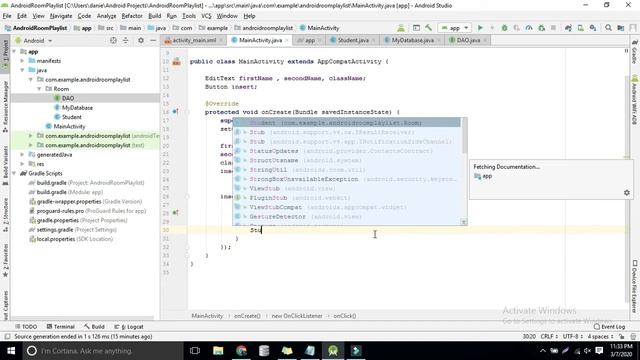Screen dimensions: 640x360
Task: Open settings.gradle in Gradle Scripts
Action: [x=73, y=229]
